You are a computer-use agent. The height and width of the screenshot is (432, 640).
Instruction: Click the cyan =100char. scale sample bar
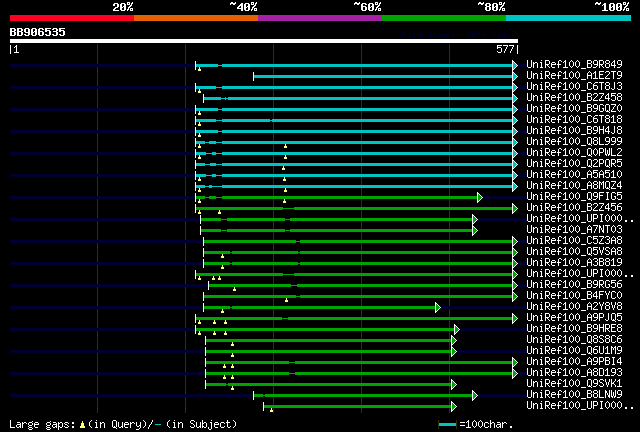[x=447, y=425]
